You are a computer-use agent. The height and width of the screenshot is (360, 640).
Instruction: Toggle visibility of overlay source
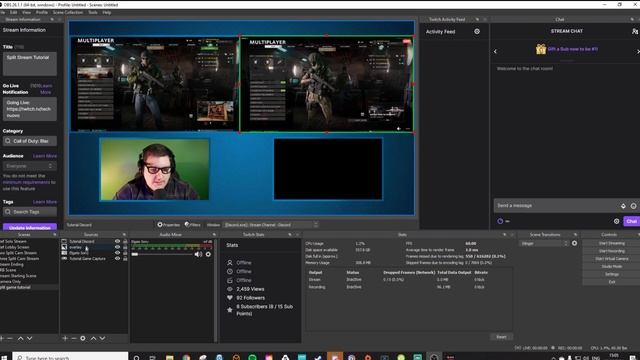[117, 247]
